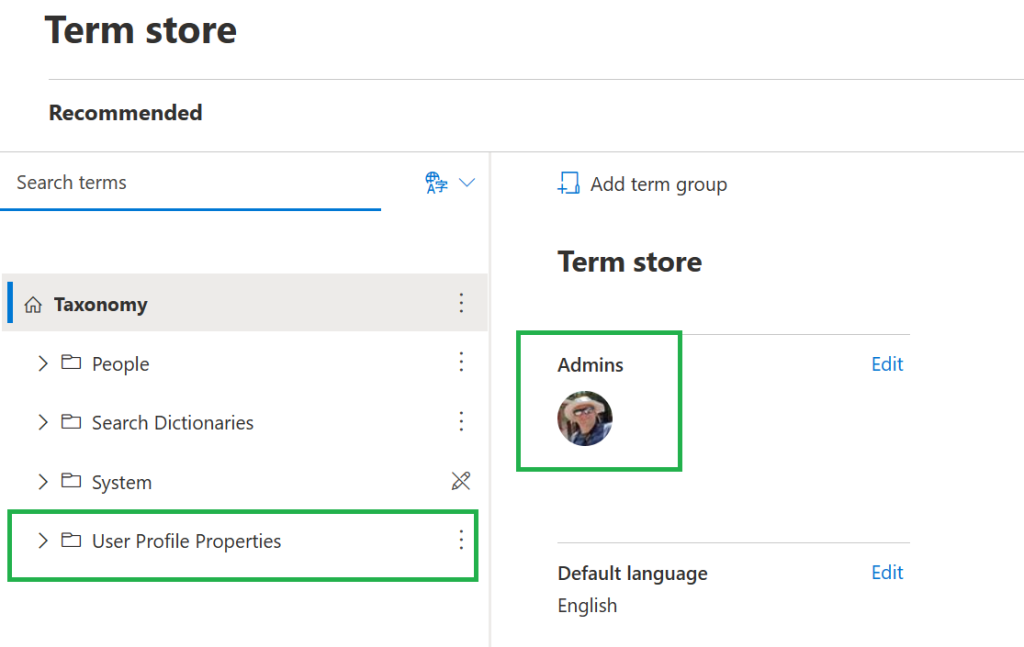
Task: Click the User Profile Properties folder icon
Action: pos(71,540)
